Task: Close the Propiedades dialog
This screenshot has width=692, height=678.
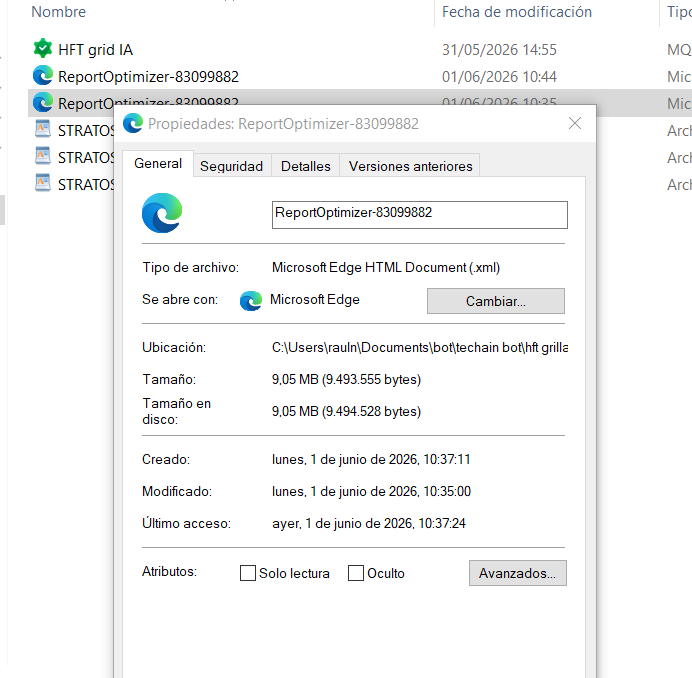Action: pyautogui.click(x=575, y=123)
